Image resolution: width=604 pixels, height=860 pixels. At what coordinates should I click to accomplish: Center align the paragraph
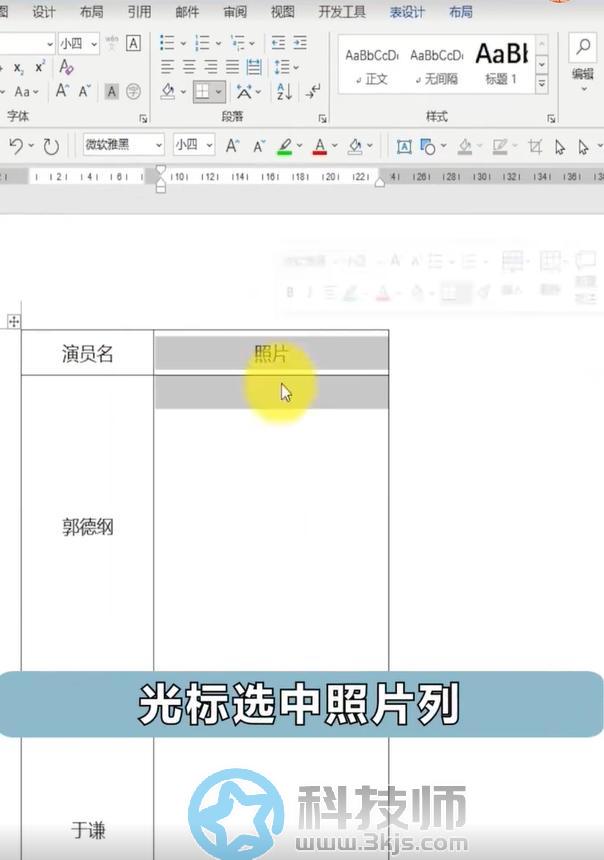tap(189, 67)
